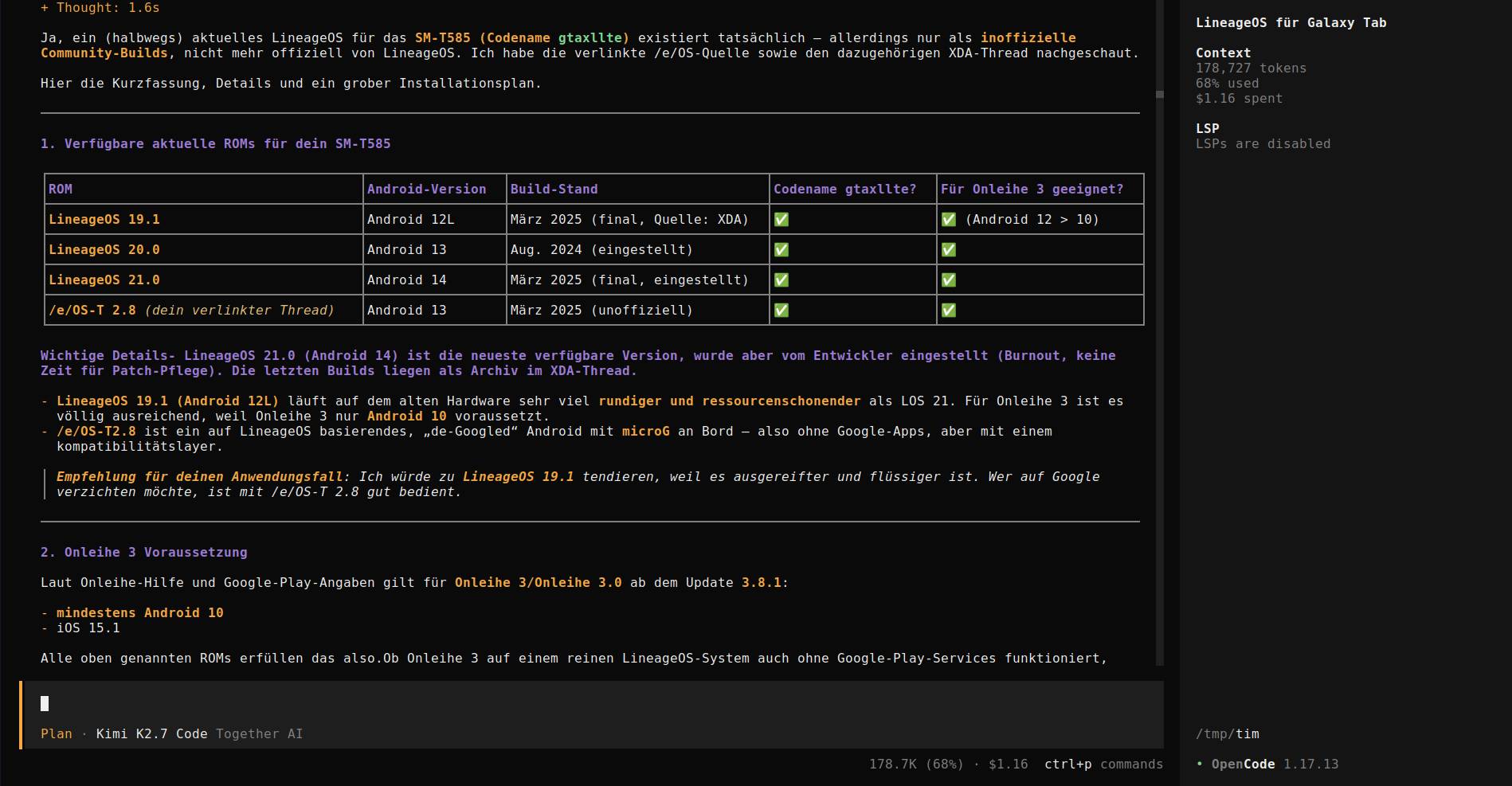1512x786 pixels.
Task: Click the green status dot beside OpenCode
Action: (x=1200, y=764)
